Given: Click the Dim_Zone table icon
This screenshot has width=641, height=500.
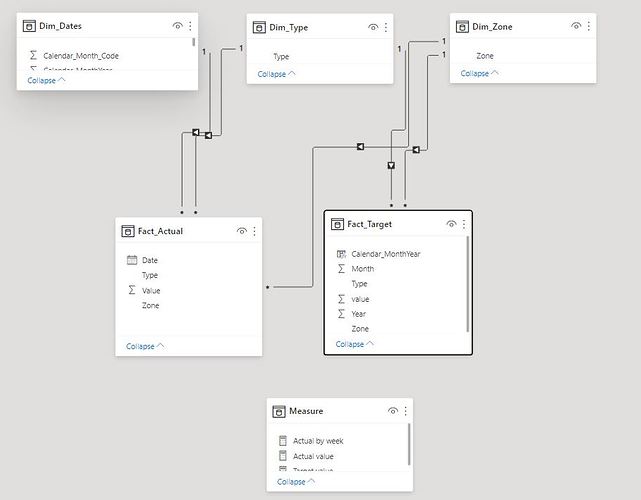Looking at the screenshot, I should pos(462,26).
